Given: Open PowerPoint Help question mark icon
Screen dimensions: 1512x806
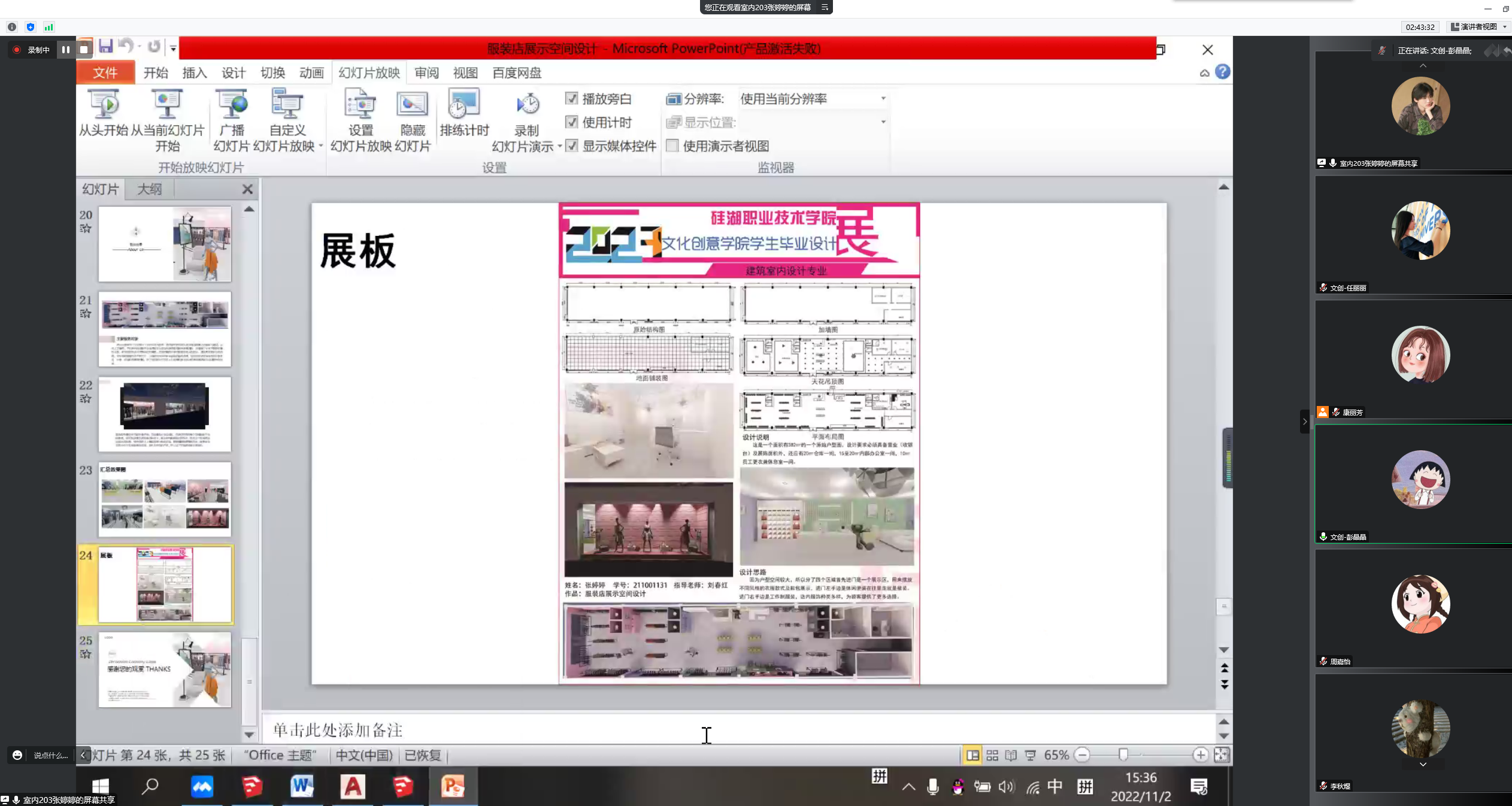Looking at the screenshot, I should click(x=1223, y=72).
